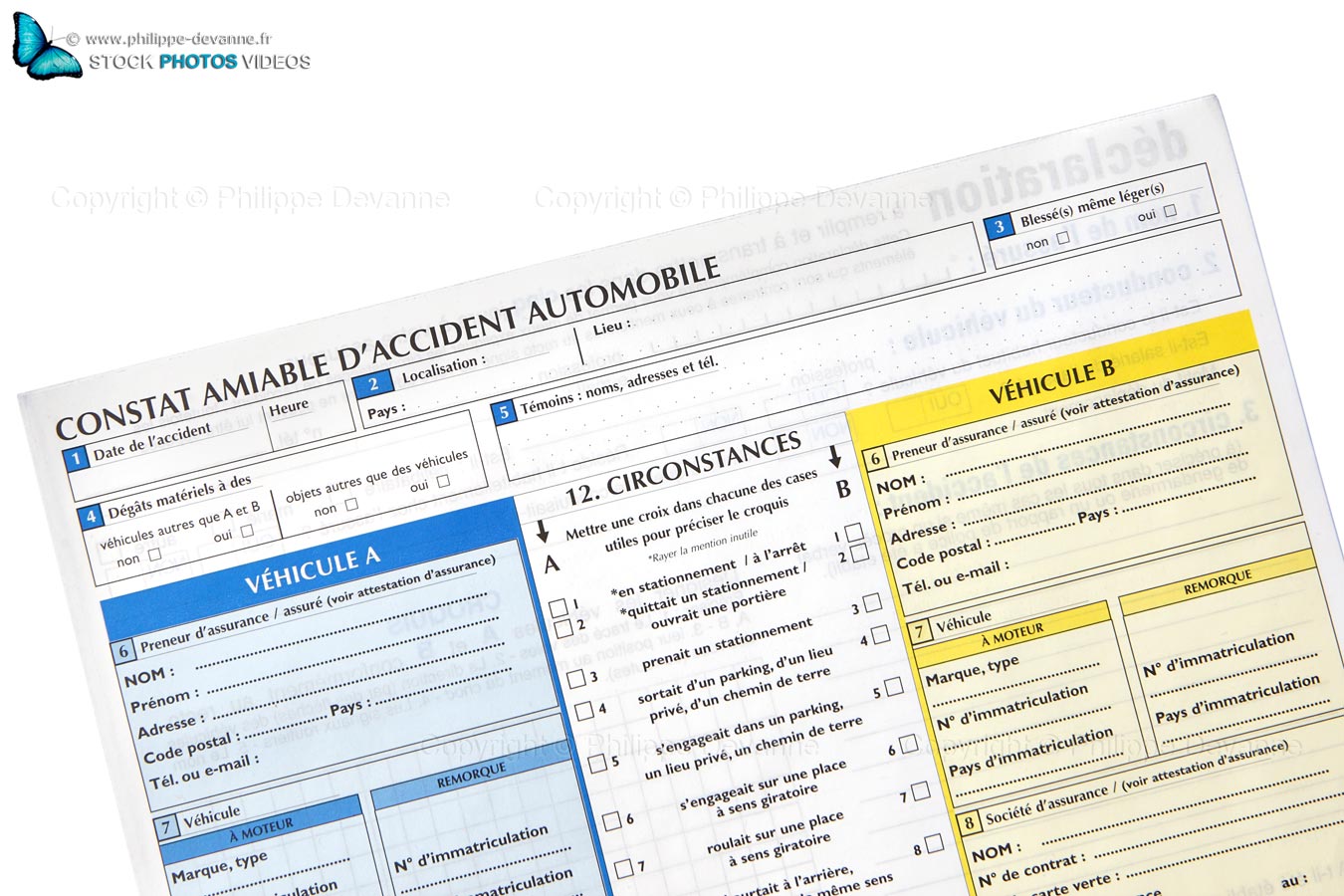This screenshot has height=896, width=1344.
Task: Check box 7 in circumstances column B
Action: point(921,791)
